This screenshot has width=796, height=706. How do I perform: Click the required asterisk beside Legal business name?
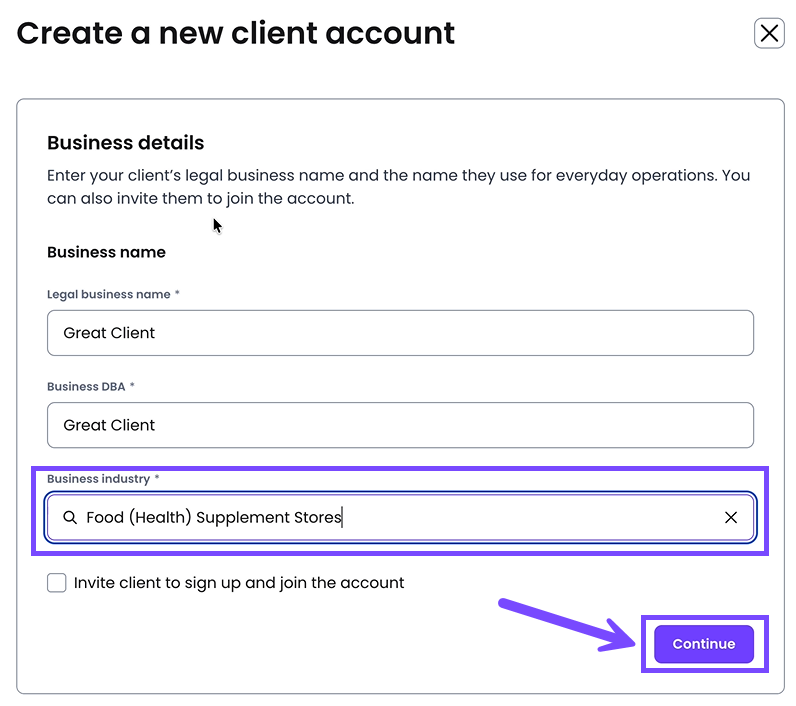(178, 295)
